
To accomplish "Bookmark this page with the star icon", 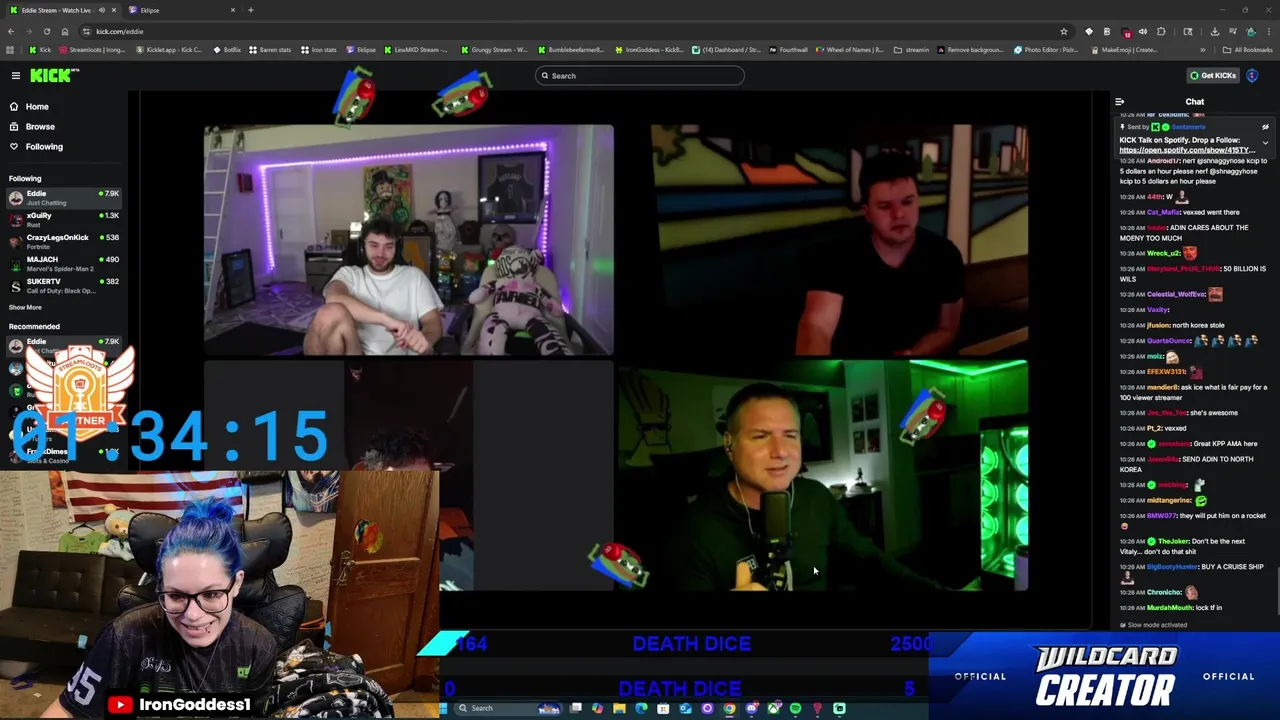I will (1064, 31).
